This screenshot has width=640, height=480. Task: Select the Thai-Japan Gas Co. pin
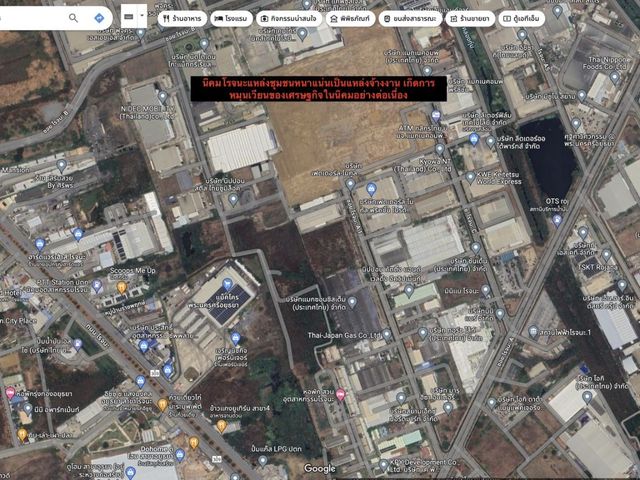387,335
